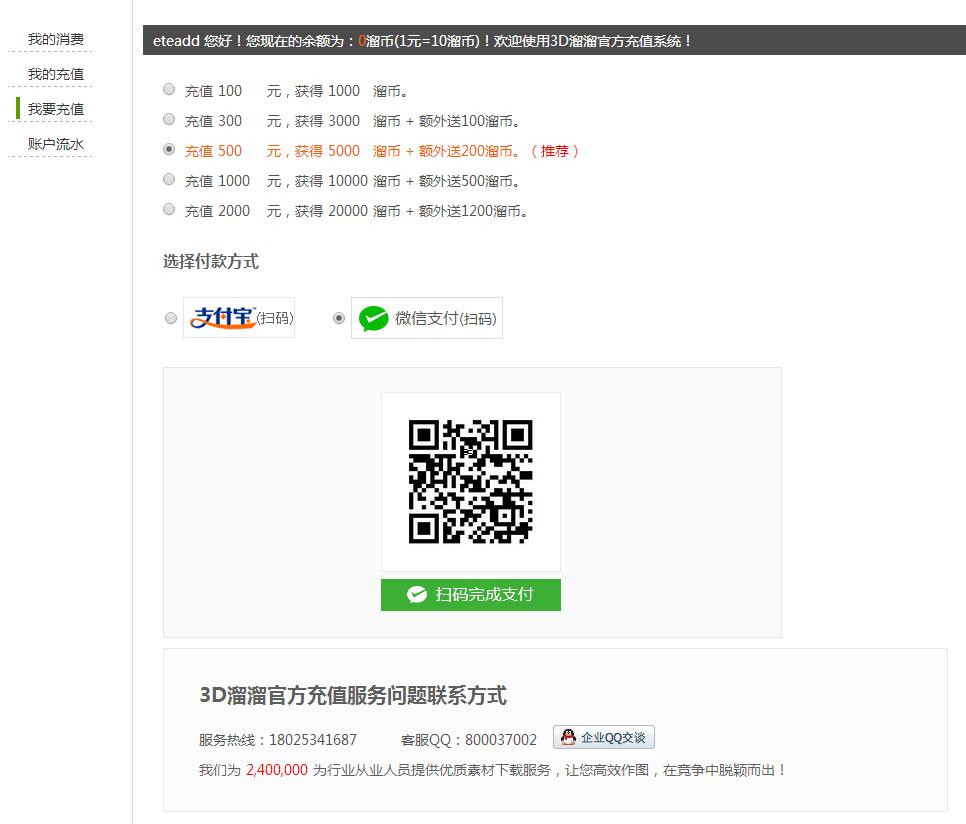Select the 充值 500 元 recommended radio button
This screenshot has width=966, height=824.
tap(169, 149)
